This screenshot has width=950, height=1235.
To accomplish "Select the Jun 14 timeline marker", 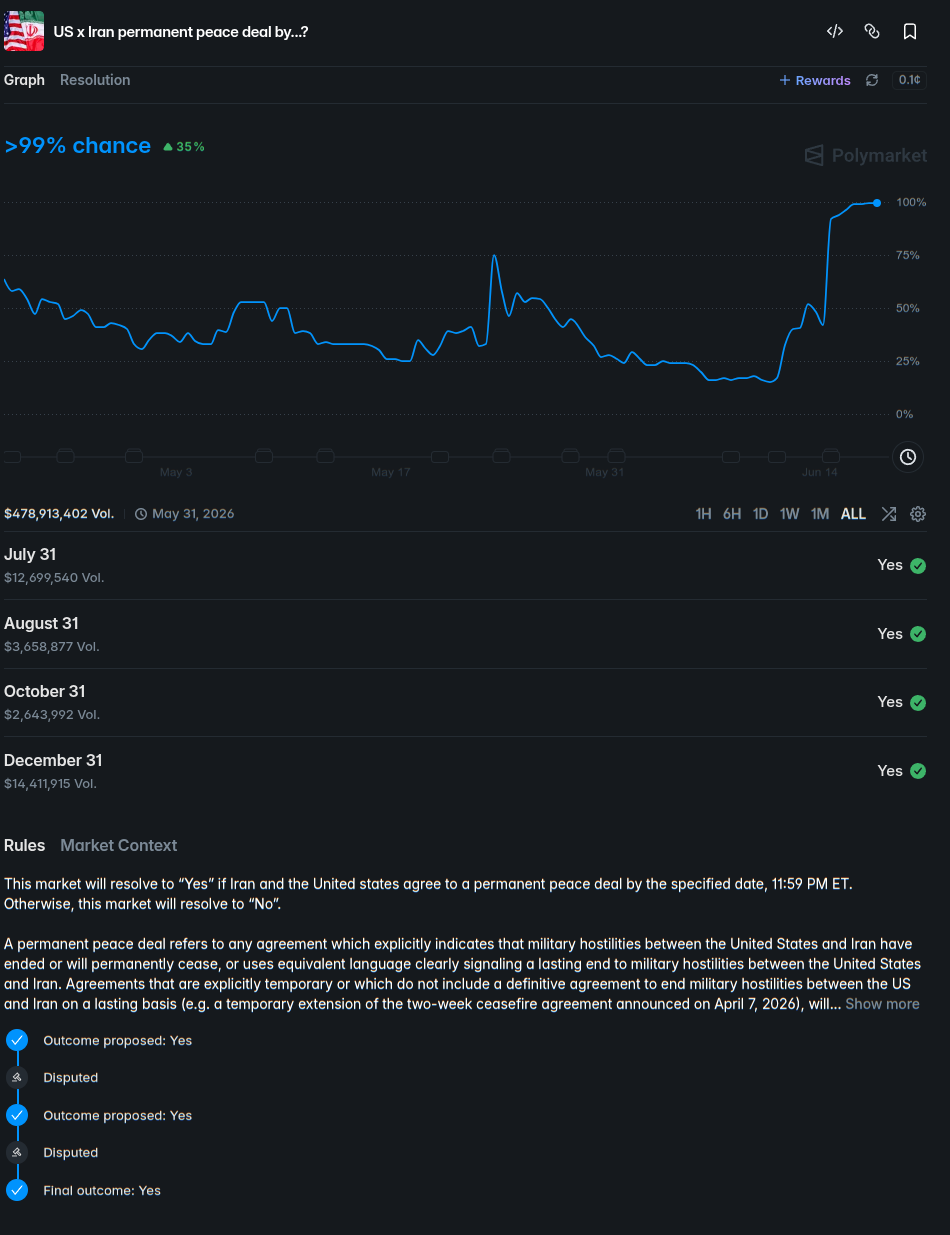I will pos(820,472).
